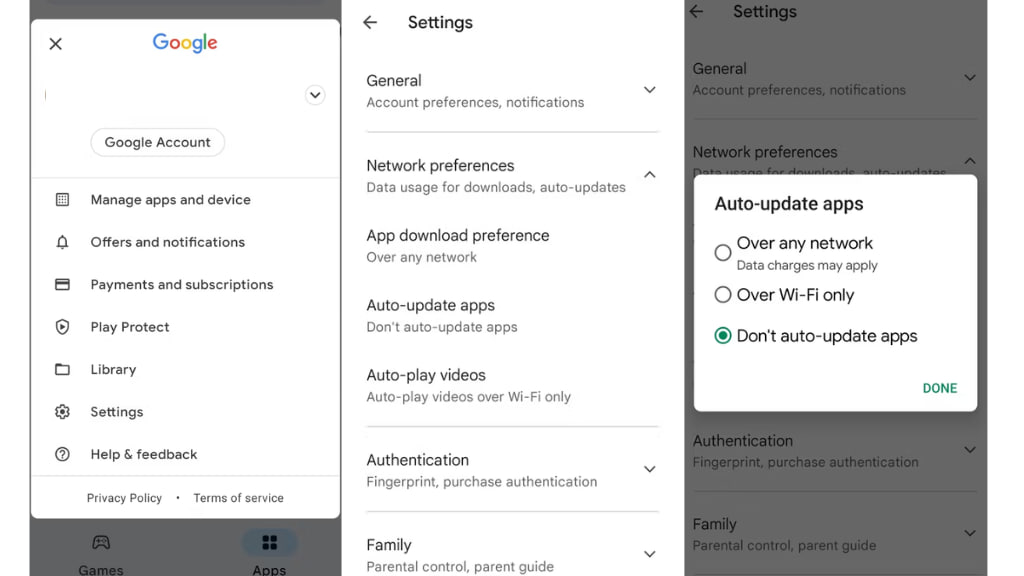The image size is (1024, 576).
Task: Select Don't auto-update apps radio button
Action: [723, 336]
